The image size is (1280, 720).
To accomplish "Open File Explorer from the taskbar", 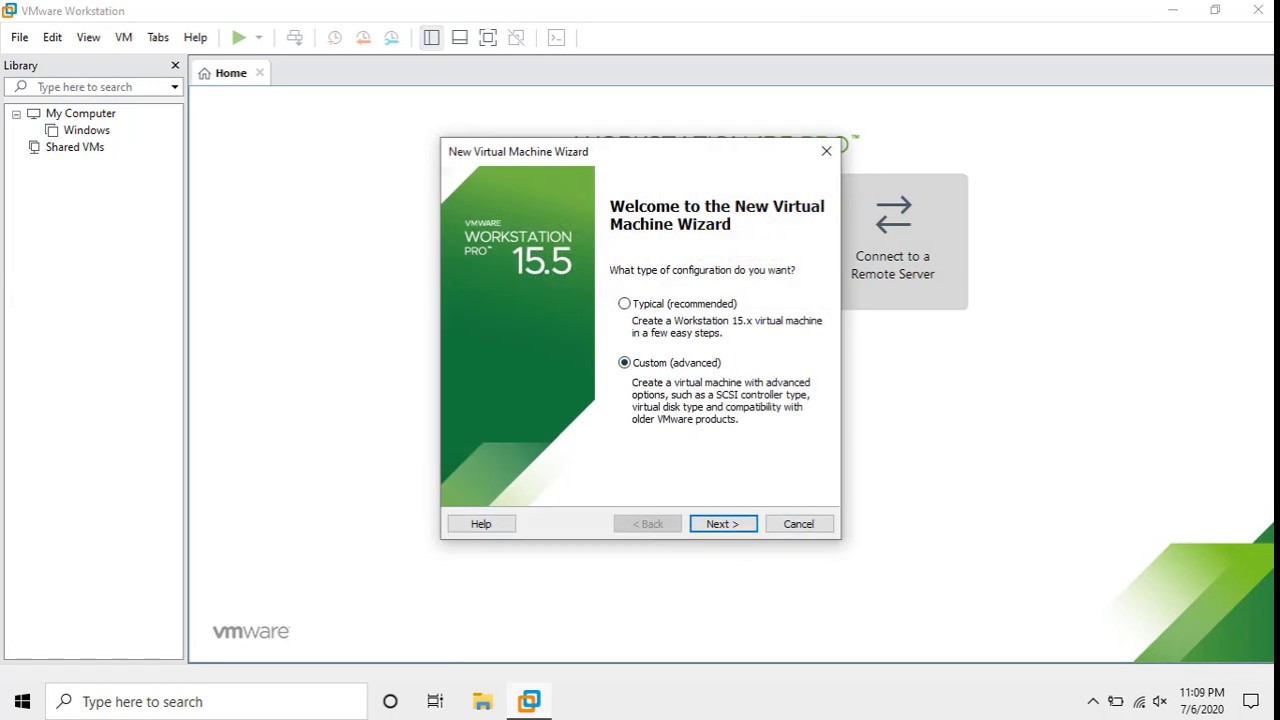I will pos(482,701).
